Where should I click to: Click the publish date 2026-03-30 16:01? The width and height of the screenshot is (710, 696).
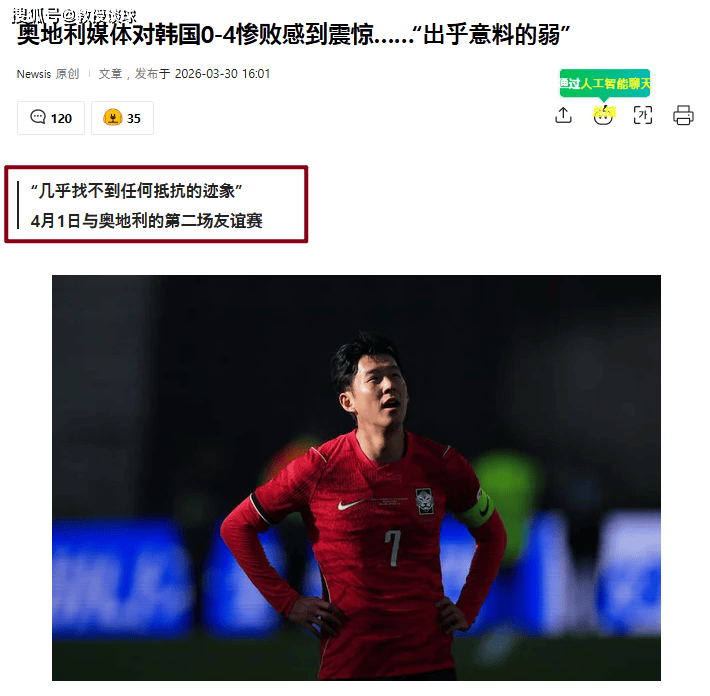point(222,74)
